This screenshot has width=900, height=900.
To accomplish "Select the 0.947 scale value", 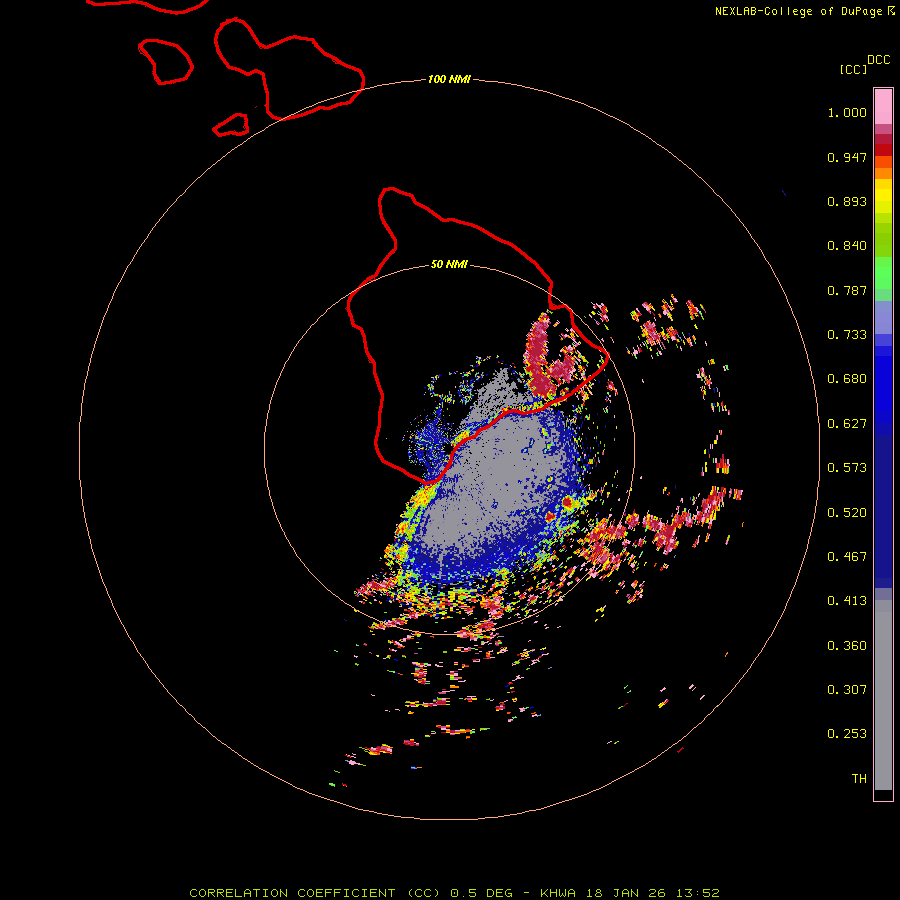I will coord(847,157).
